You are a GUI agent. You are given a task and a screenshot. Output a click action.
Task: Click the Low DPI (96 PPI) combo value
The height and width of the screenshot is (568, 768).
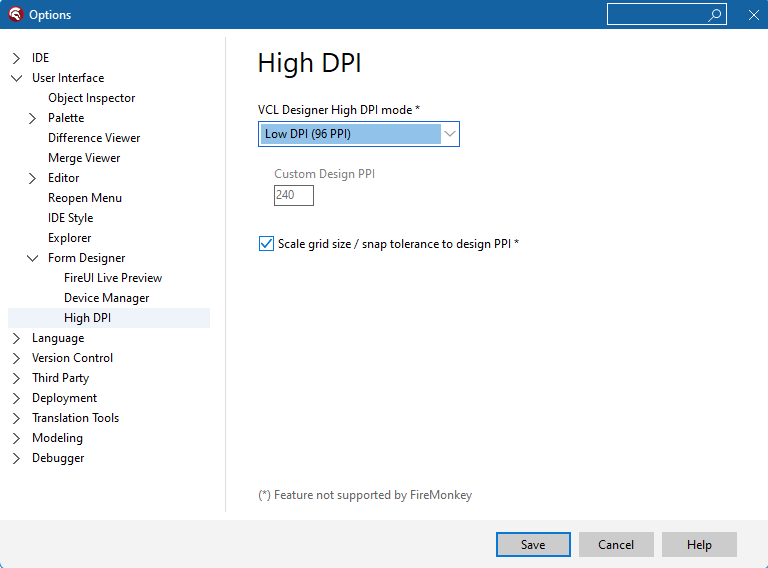click(x=351, y=134)
